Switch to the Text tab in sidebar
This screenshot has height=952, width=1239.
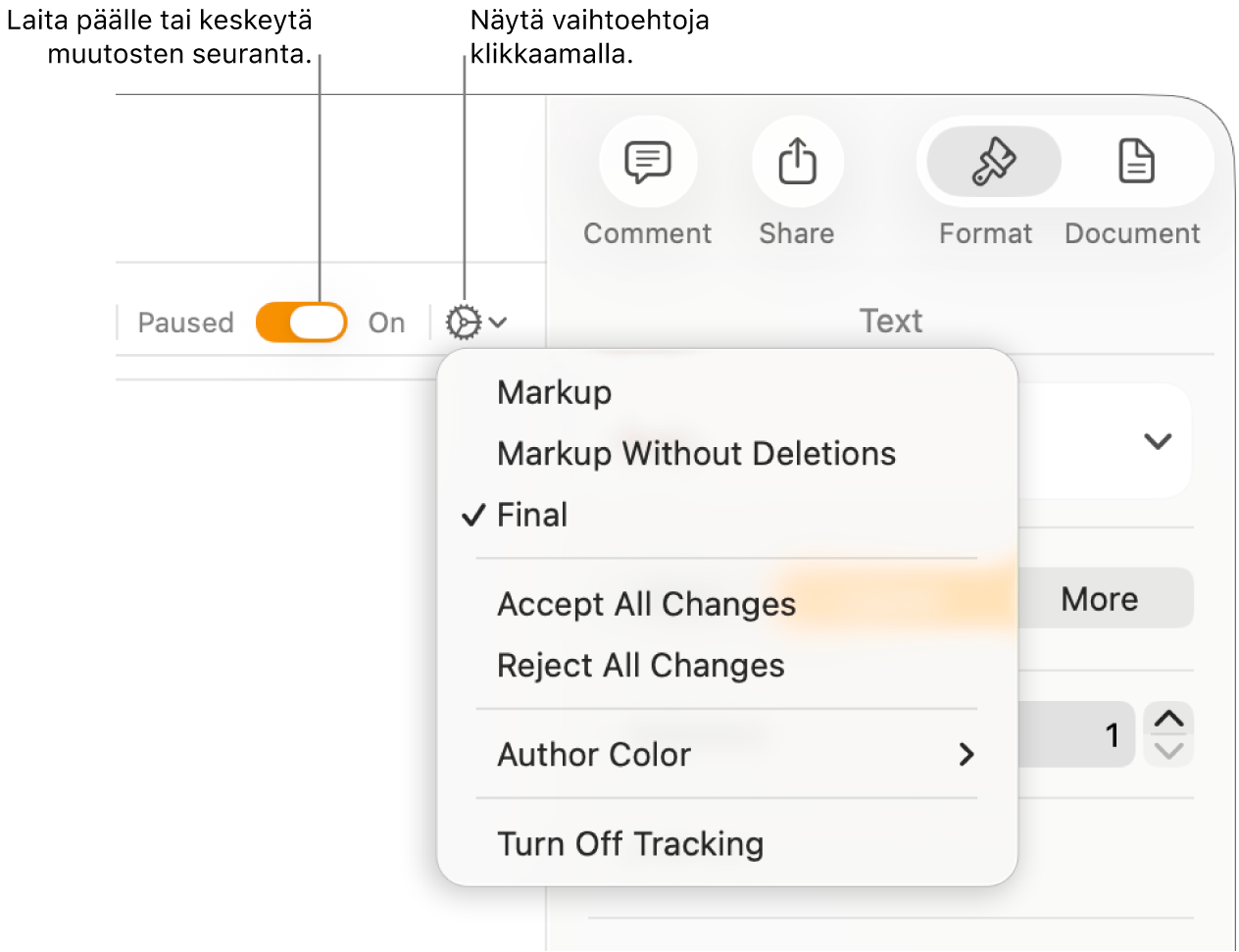pos(890,321)
